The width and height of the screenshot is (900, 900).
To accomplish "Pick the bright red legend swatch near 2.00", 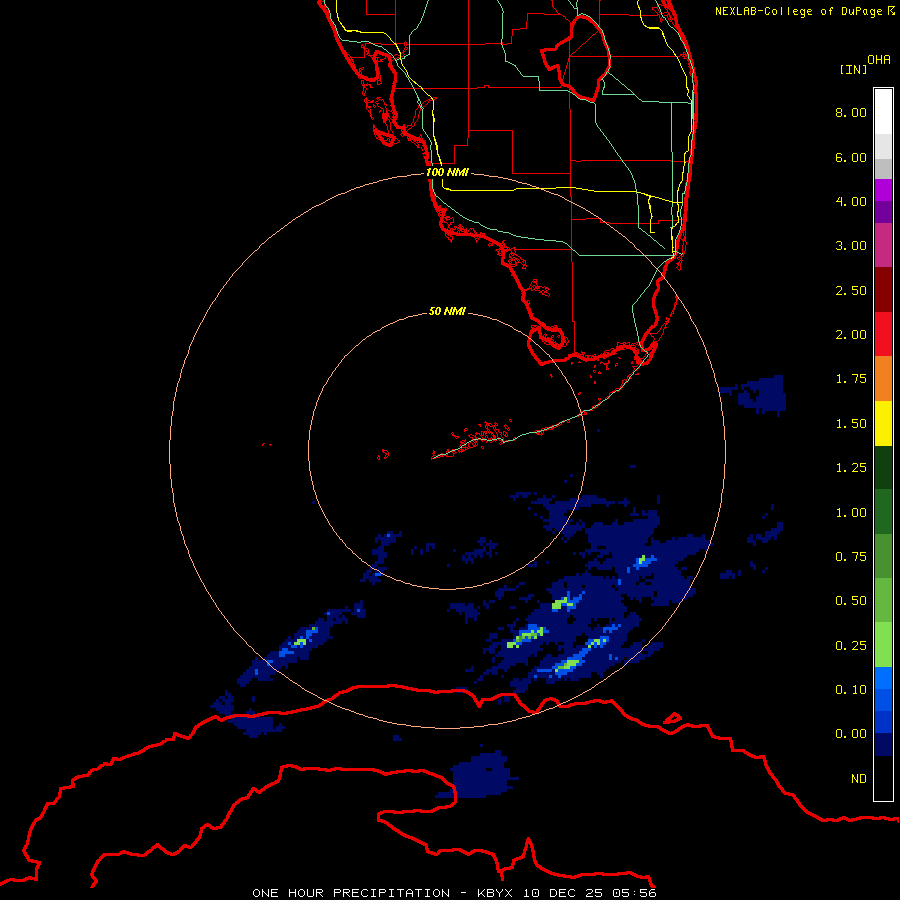I will pos(883,334).
